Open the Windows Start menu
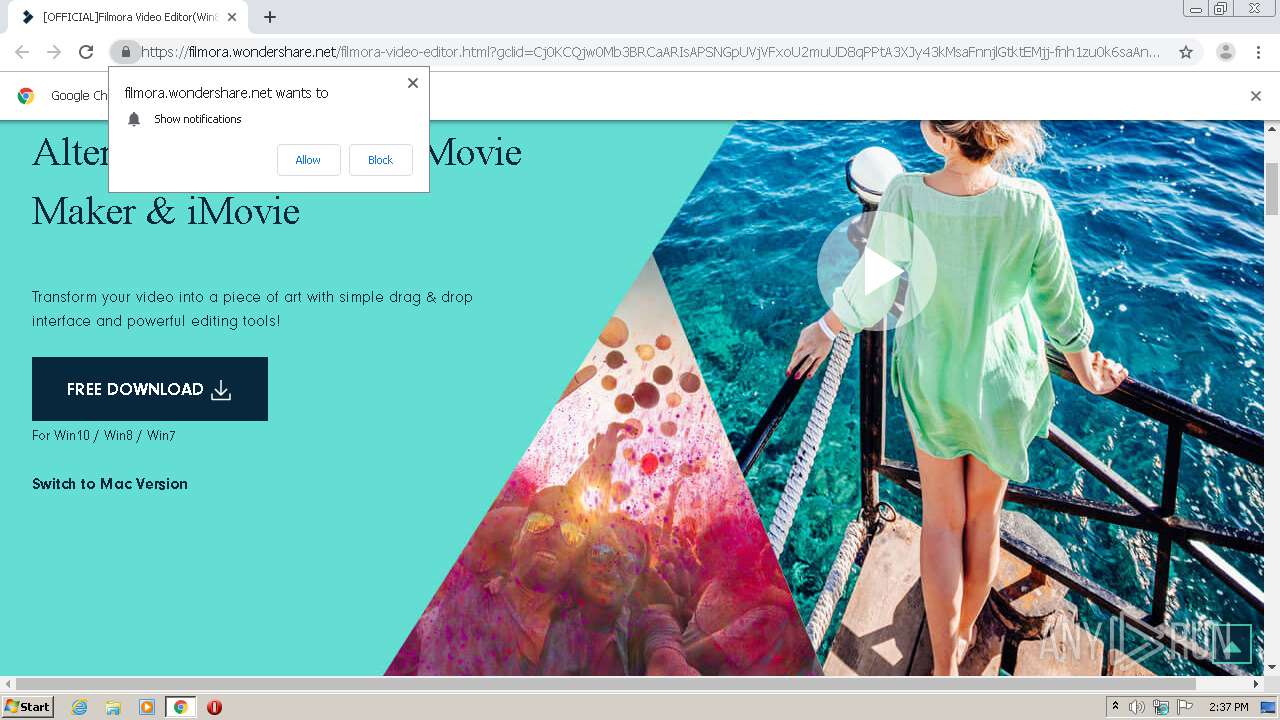 pyautogui.click(x=28, y=707)
